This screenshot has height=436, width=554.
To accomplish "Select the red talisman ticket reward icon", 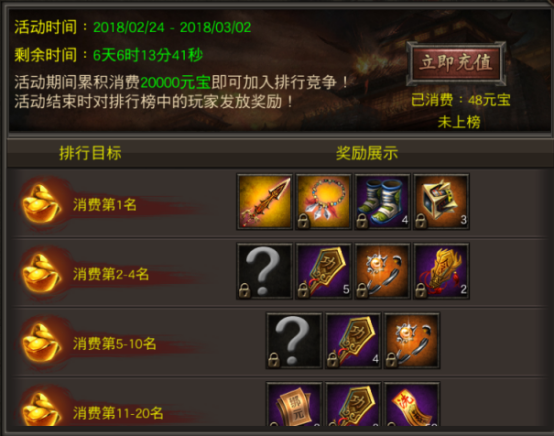I will 412,404.
